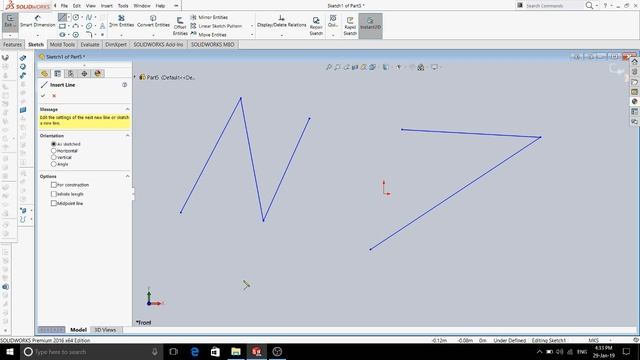Open the Window menu
This screenshot has height=360, width=640.
tap(142, 6)
